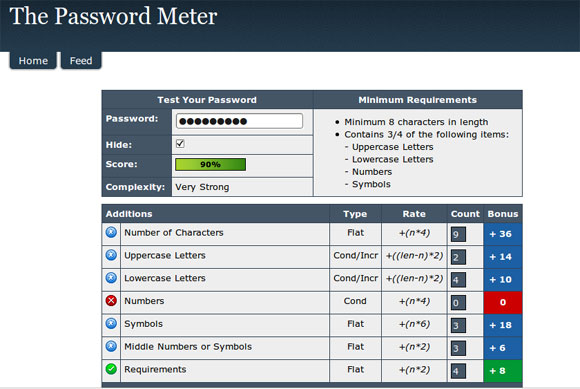Select the Uppercase Letters count box
The image size is (580, 389).
click(458, 257)
